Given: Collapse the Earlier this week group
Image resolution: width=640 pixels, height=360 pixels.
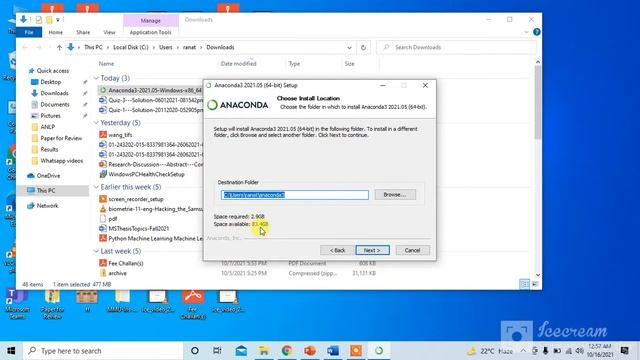Looking at the screenshot, I should coord(96,187).
